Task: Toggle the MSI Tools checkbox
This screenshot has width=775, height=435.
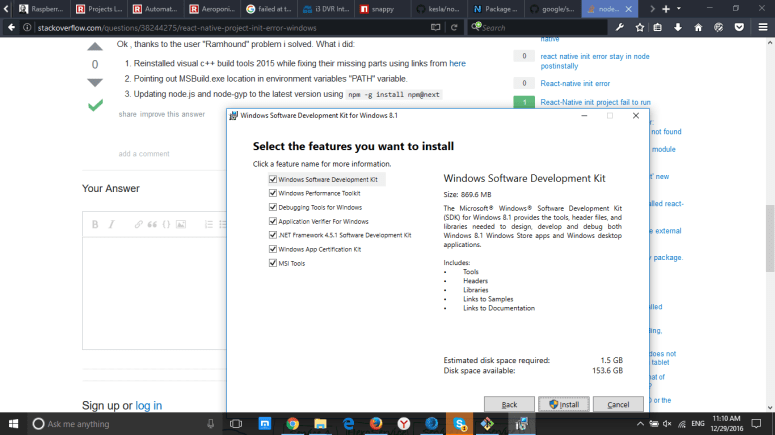Action: 273,263
